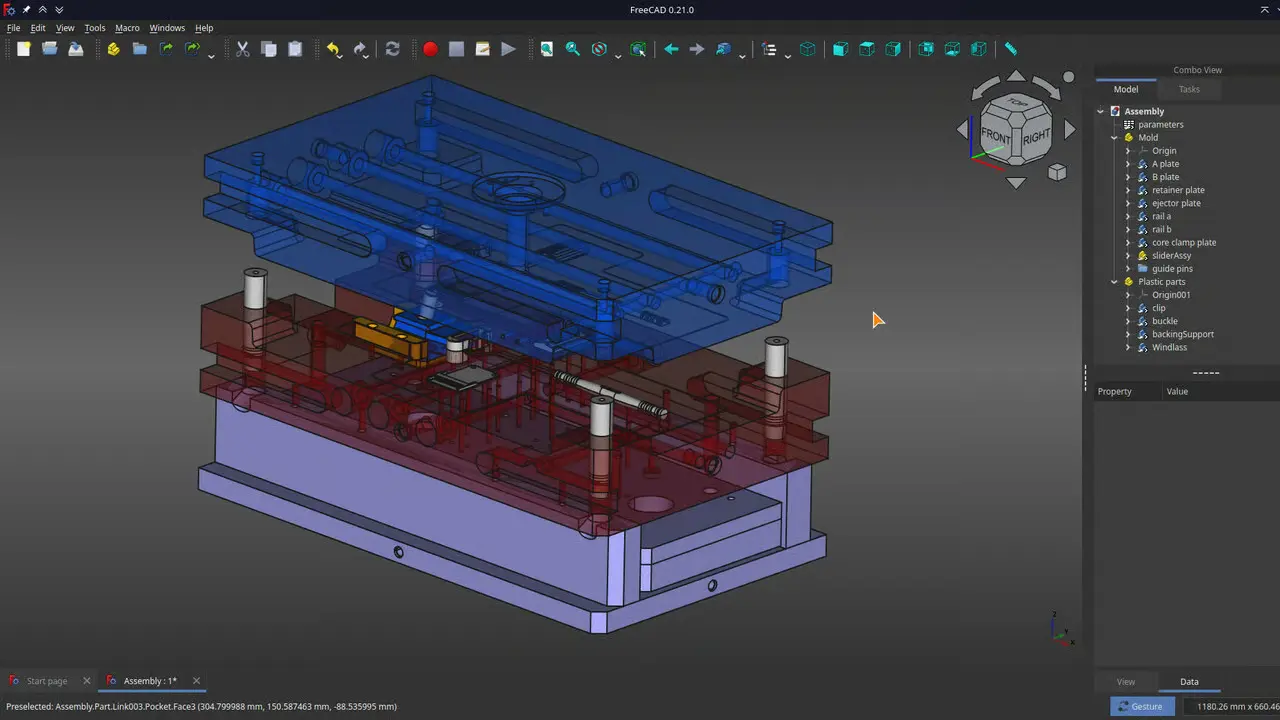Open the View property tab
This screenshot has height=720, width=1280.
1126,682
